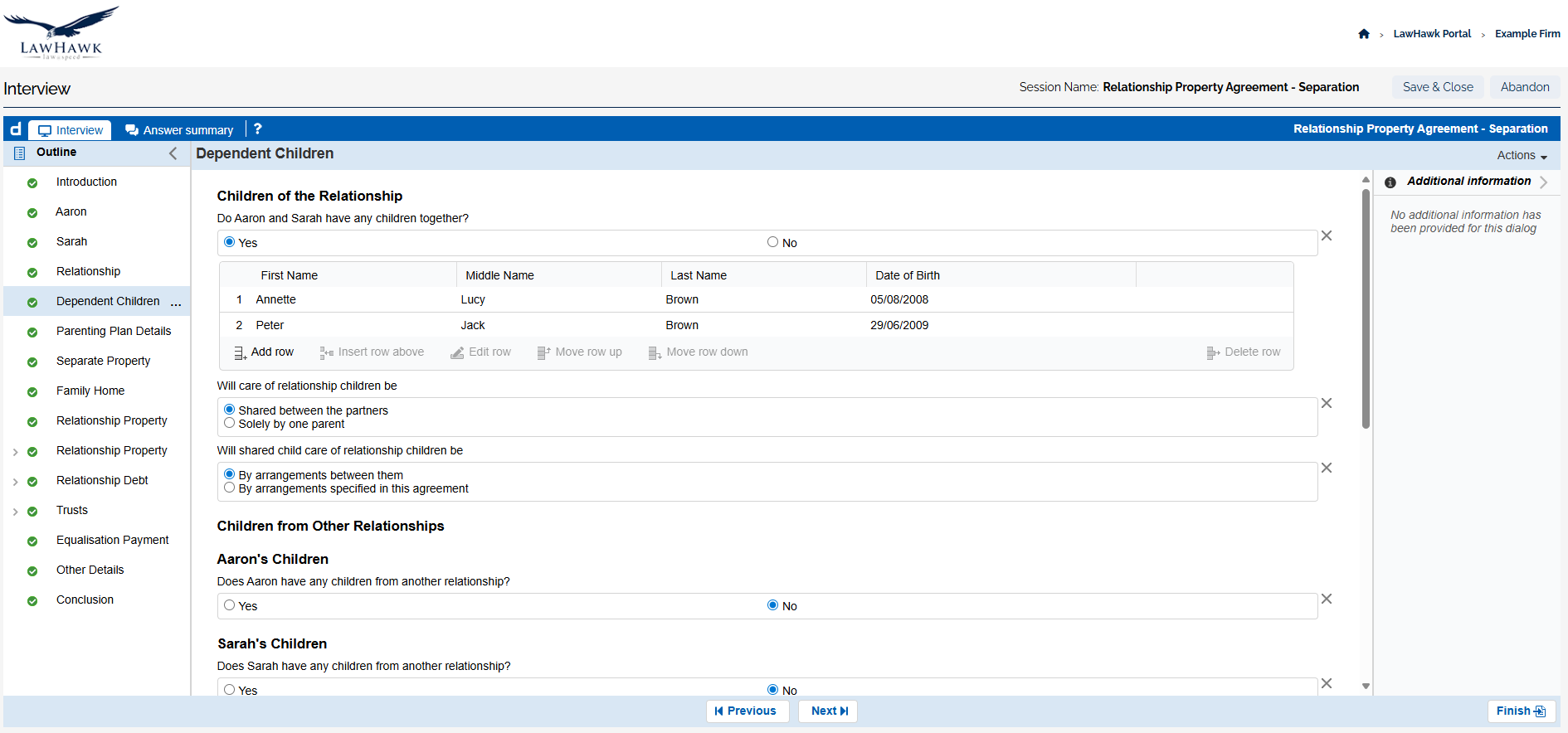Click the Next button
Image resolution: width=1568 pixels, height=733 pixels.
[x=828, y=711]
